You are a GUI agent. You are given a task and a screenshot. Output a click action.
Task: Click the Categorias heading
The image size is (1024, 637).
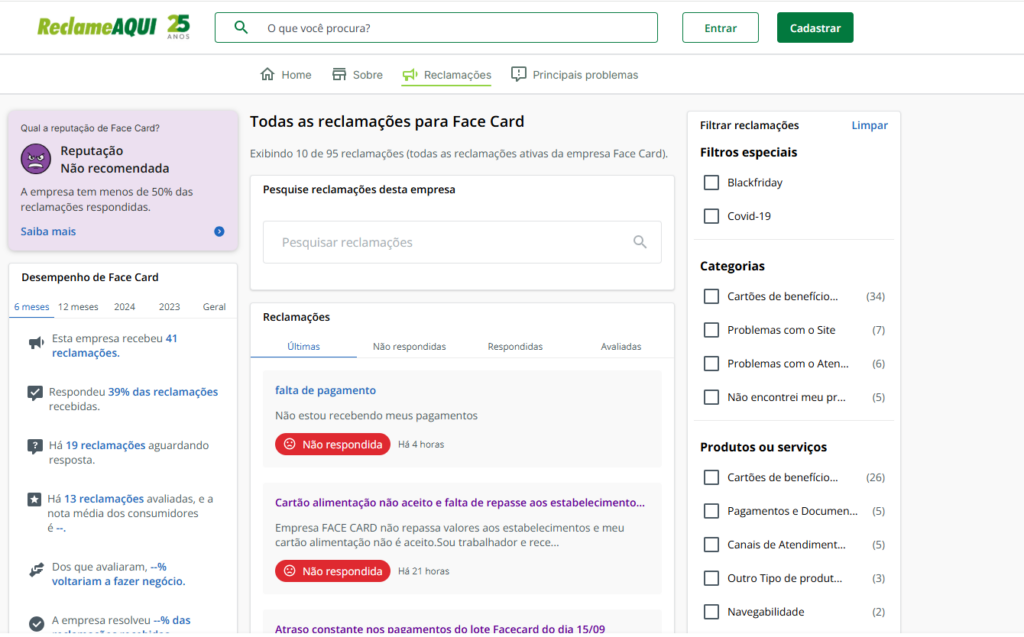(x=732, y=266)
